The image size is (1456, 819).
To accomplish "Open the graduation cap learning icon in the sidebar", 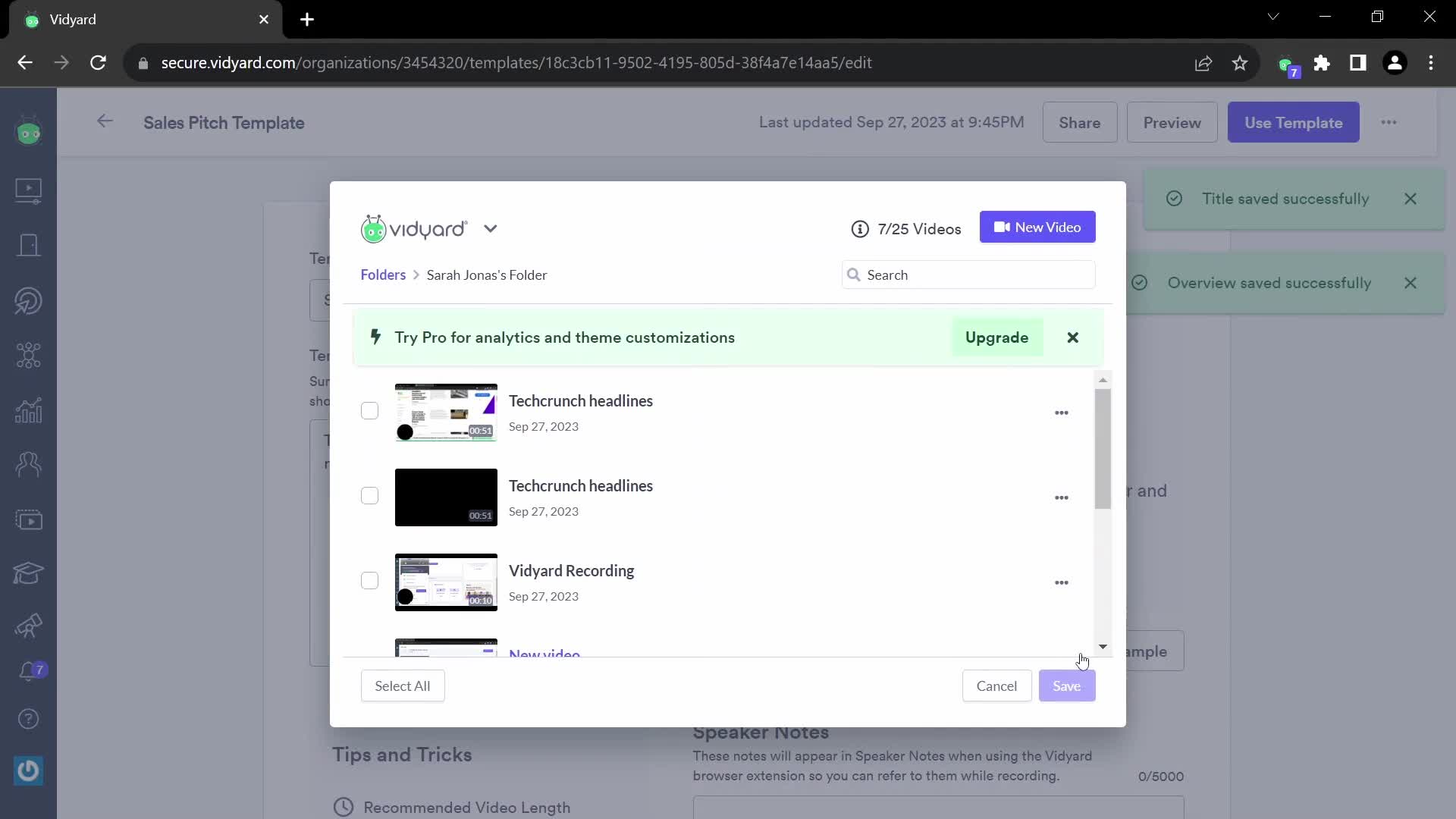I will point(28,573).
